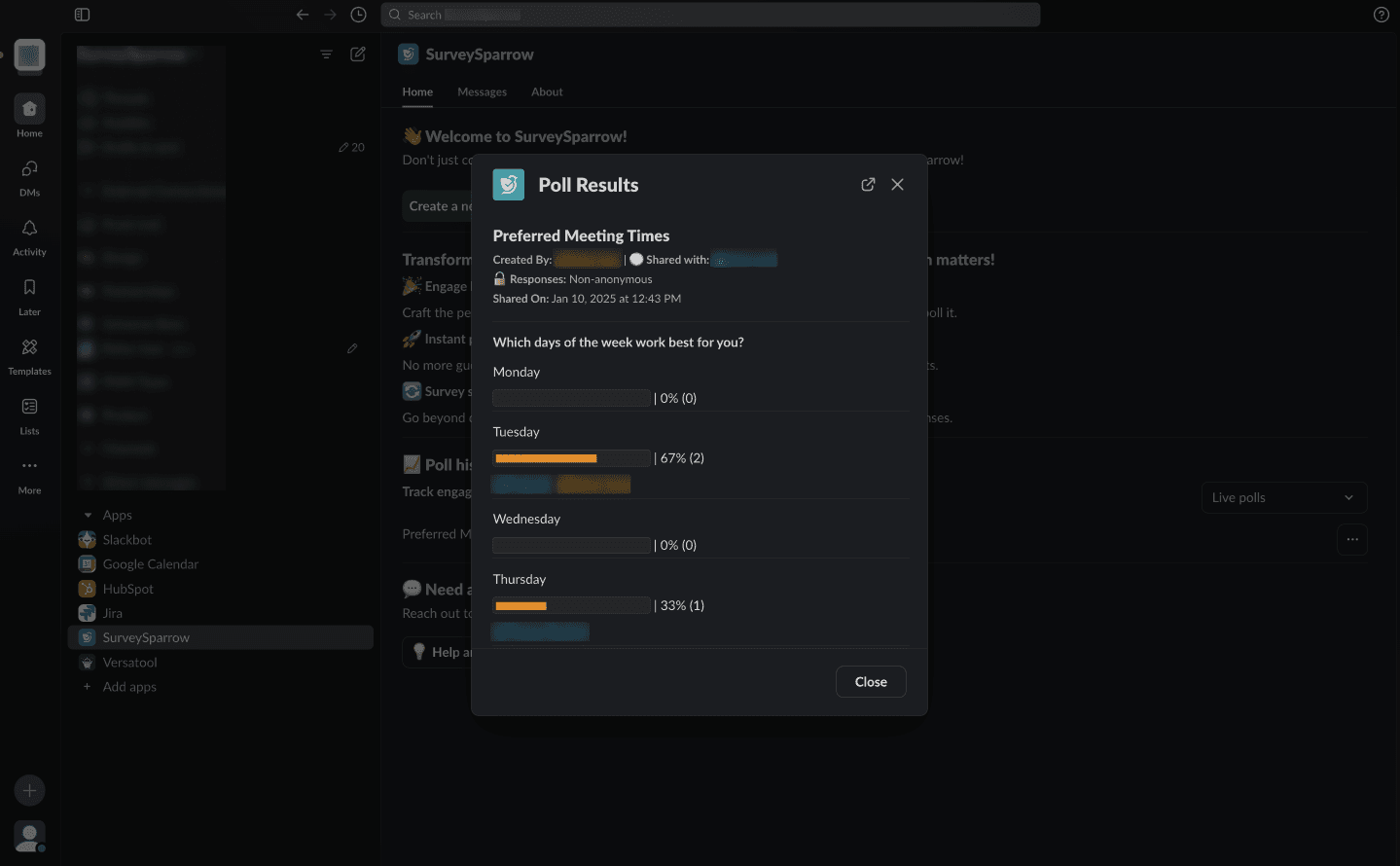Switch to the About tab
Viewport: 1400px width, 866px height.
coord(547,91)
